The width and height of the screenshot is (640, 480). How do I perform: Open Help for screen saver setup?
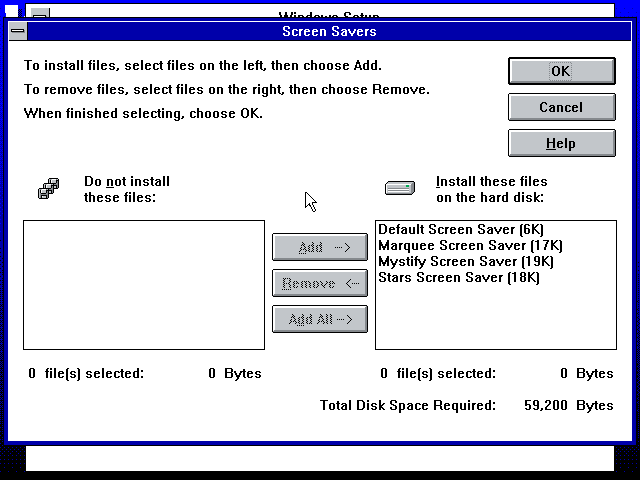click(x=562, y=143)
